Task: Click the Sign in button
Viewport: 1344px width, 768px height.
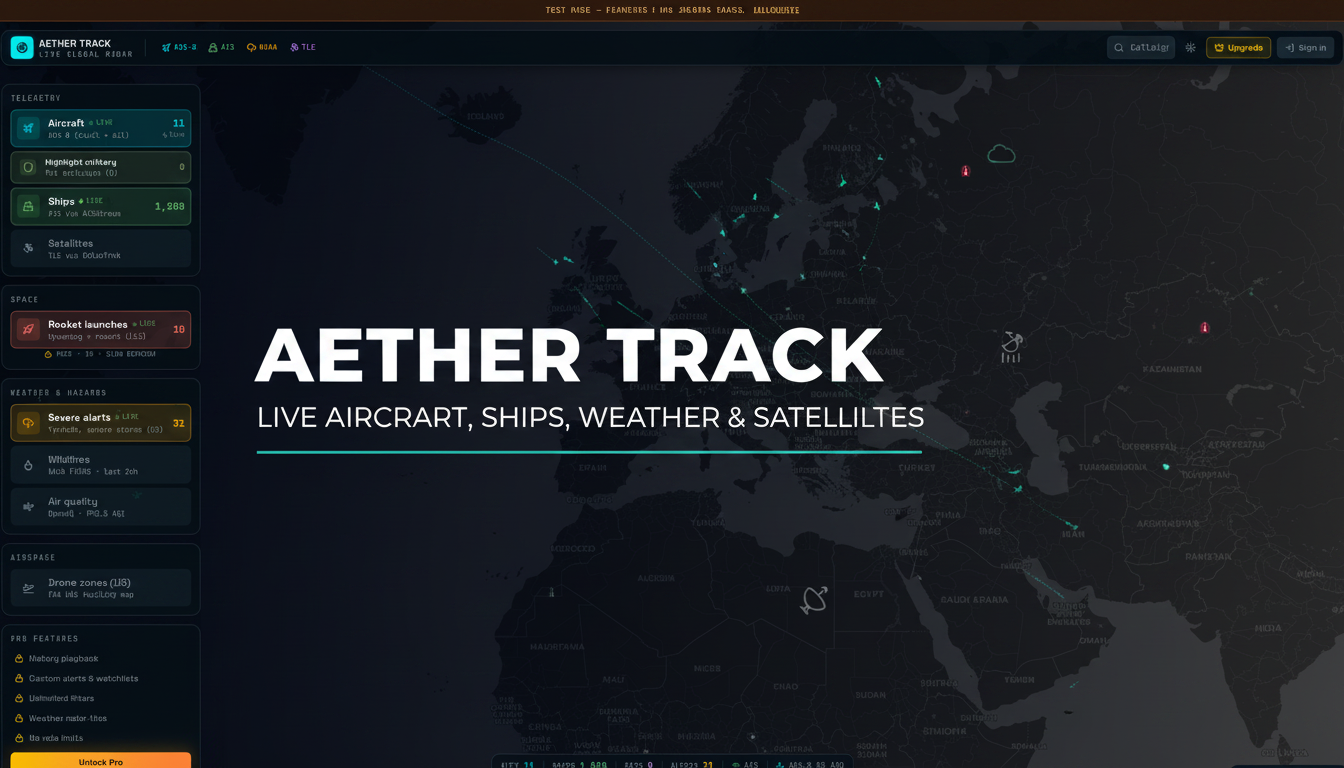Action: 1305,48
